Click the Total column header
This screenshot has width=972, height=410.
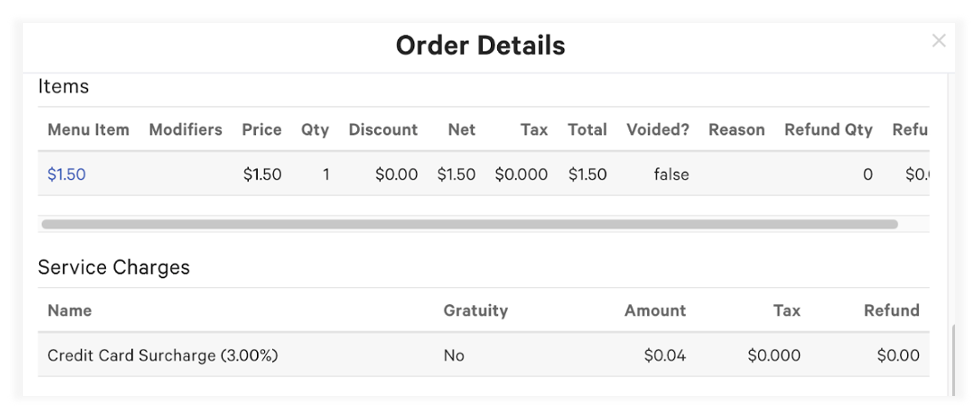coord(587,129)
